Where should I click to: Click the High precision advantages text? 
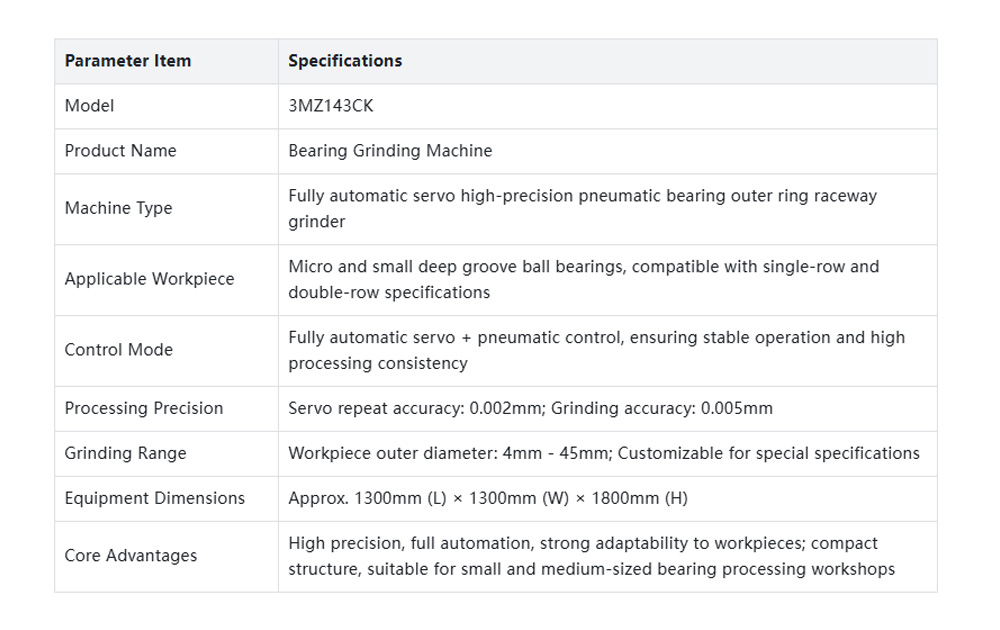(x=592, y=556)
